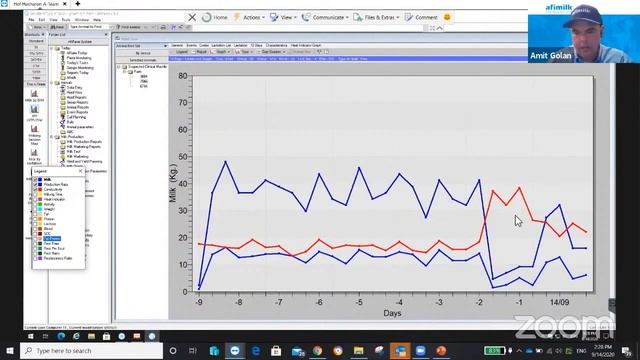
Task: Switch to the Events tab
Action: point(191,45)
